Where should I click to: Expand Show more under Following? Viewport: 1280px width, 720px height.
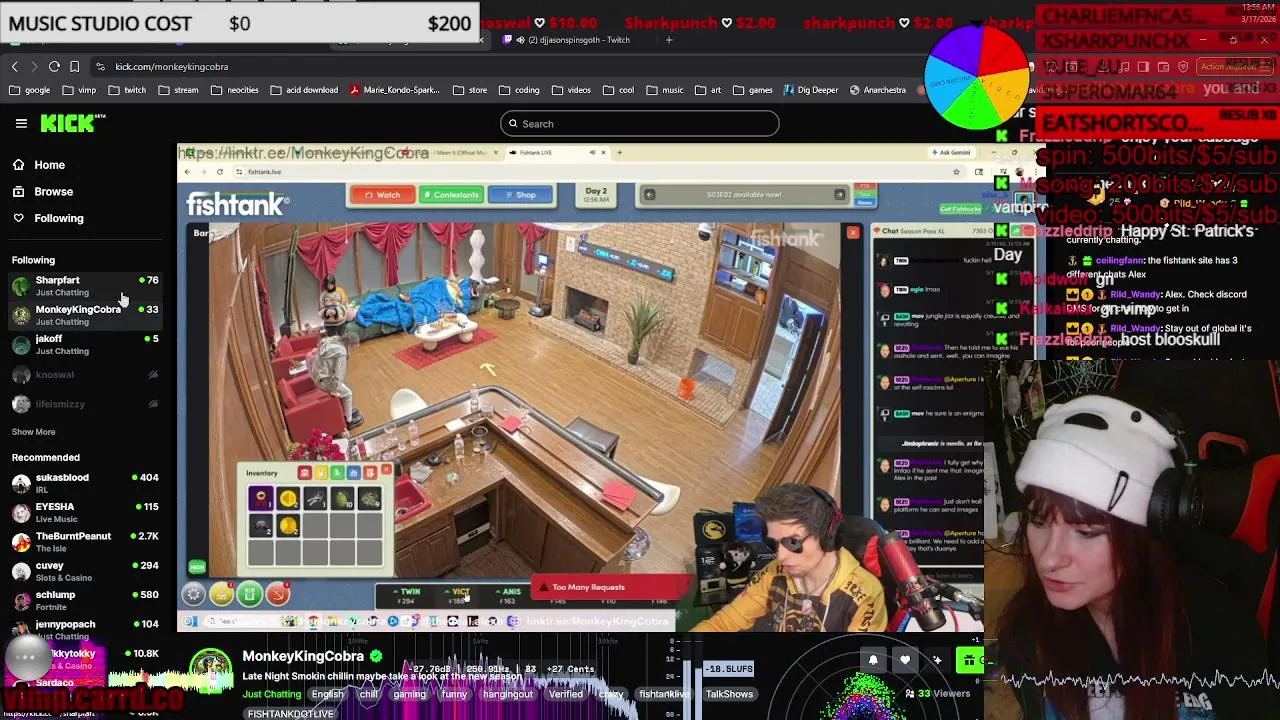coord(34,432)
